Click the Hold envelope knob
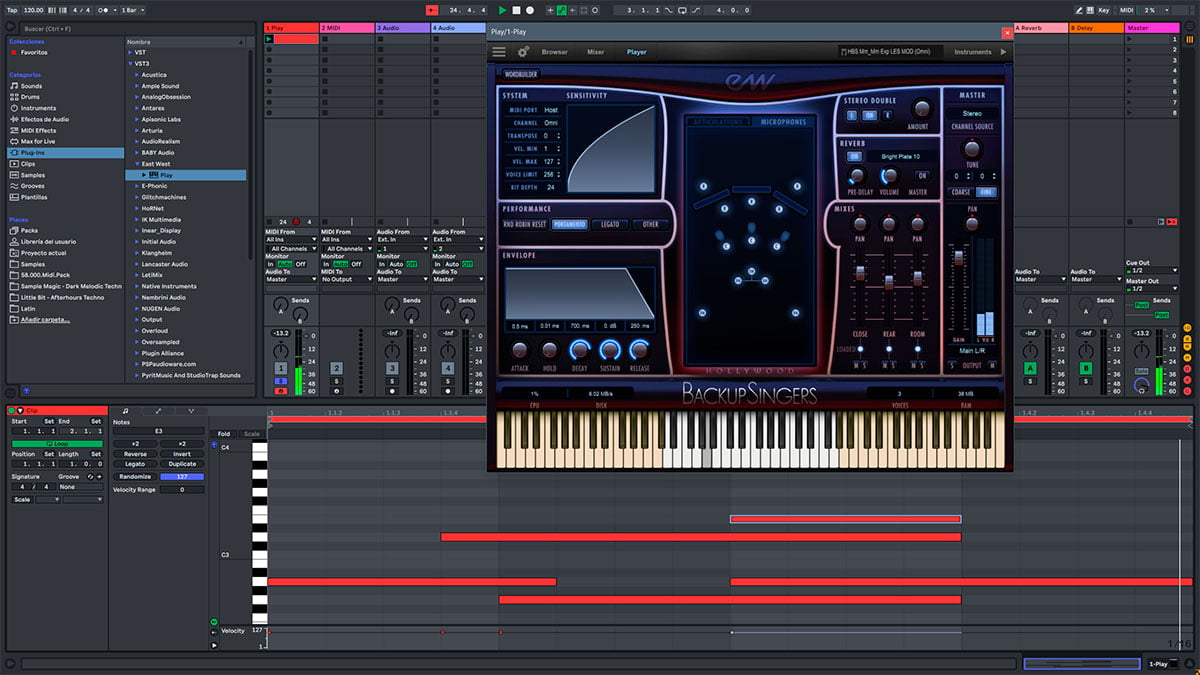The image size is (1200, 675). (x=550, y=350)
